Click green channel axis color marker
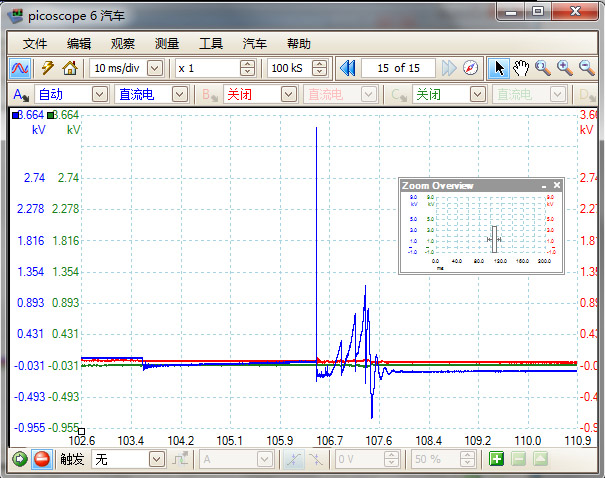 click(x=50, y=115)
